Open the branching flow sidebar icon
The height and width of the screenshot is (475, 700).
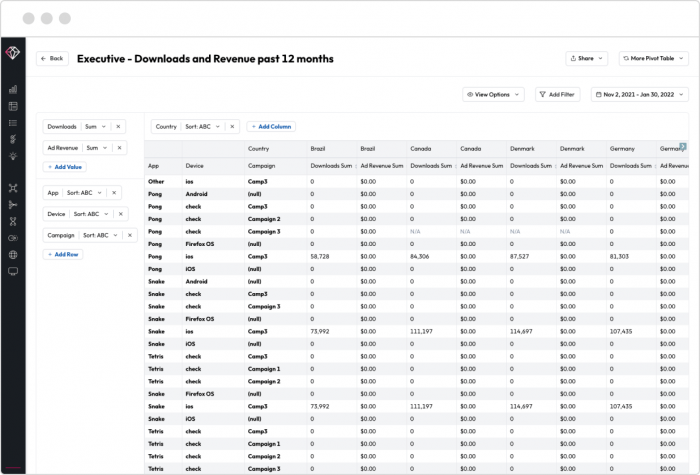click(13, 205)
